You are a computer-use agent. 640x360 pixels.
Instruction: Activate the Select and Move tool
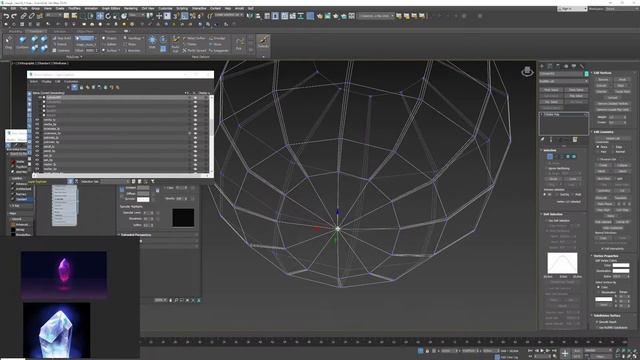click(100, 16)
